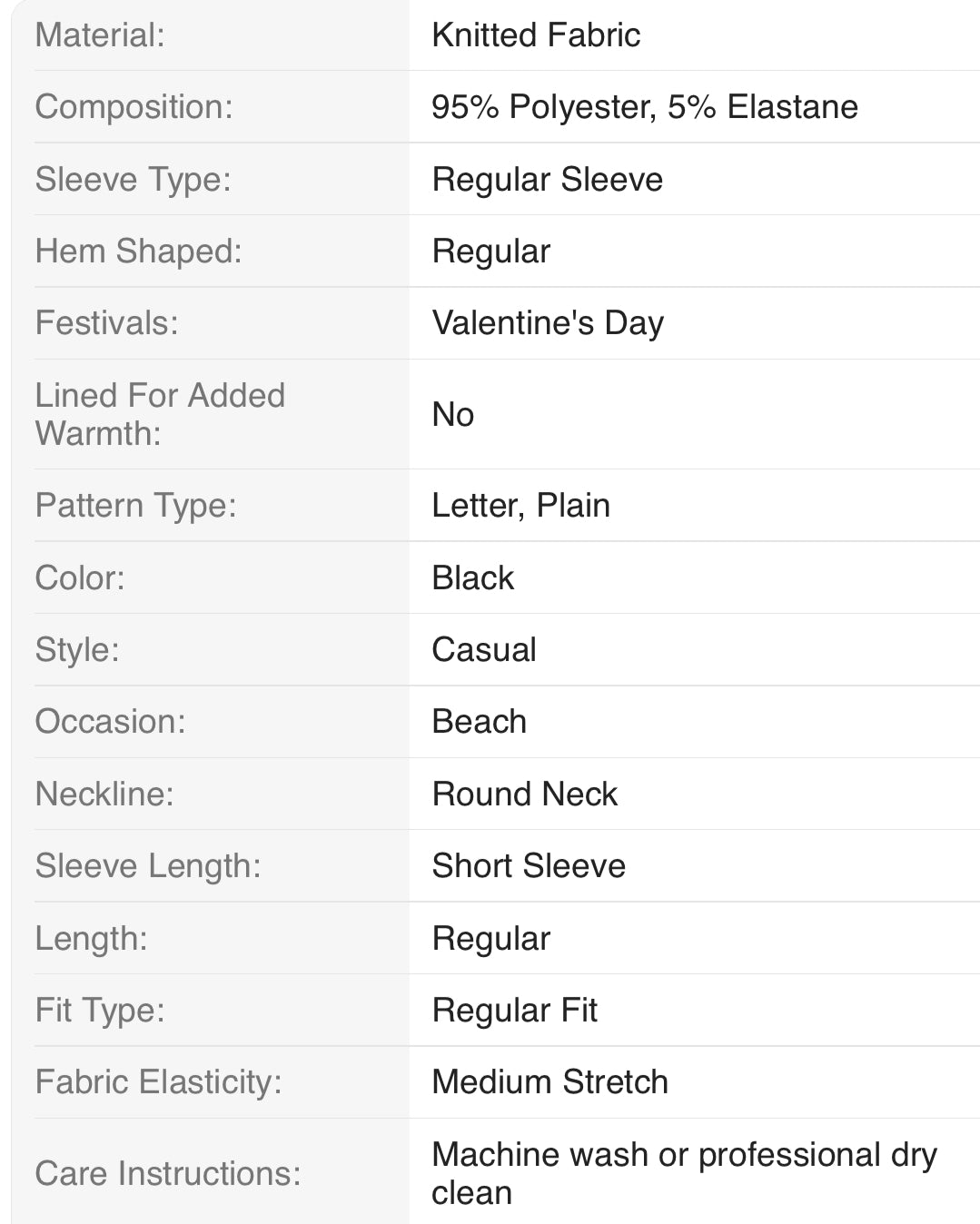Click the 'Knitted Fabric' material value
The image size is (980, 1224).
pyautogui.click(x=536, y=35)
